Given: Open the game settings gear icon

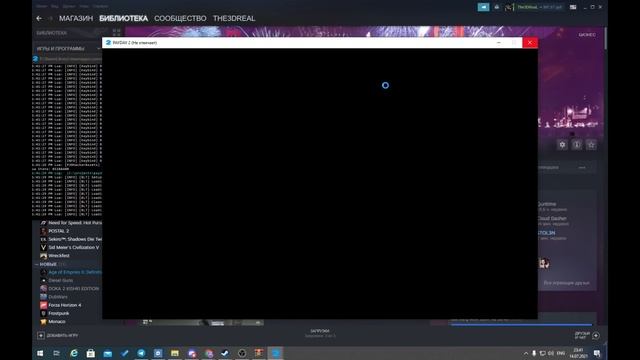Looking at the screenshot, I should [x=562, y=144].
